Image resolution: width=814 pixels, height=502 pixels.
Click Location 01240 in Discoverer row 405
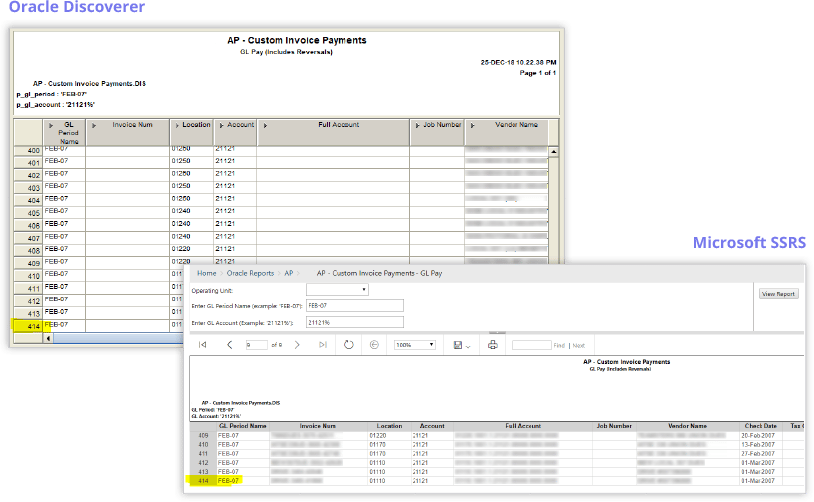click(x=181, y=211)
